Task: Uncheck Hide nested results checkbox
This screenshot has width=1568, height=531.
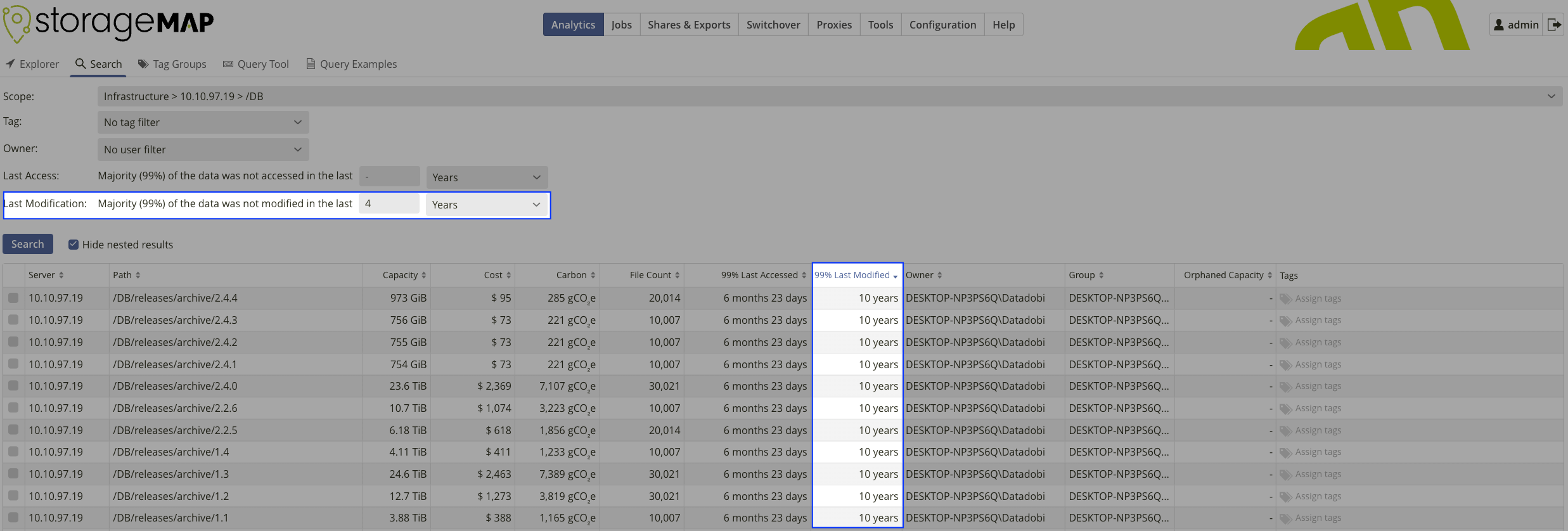Action: pyautogui.click(x=74, y=245)
